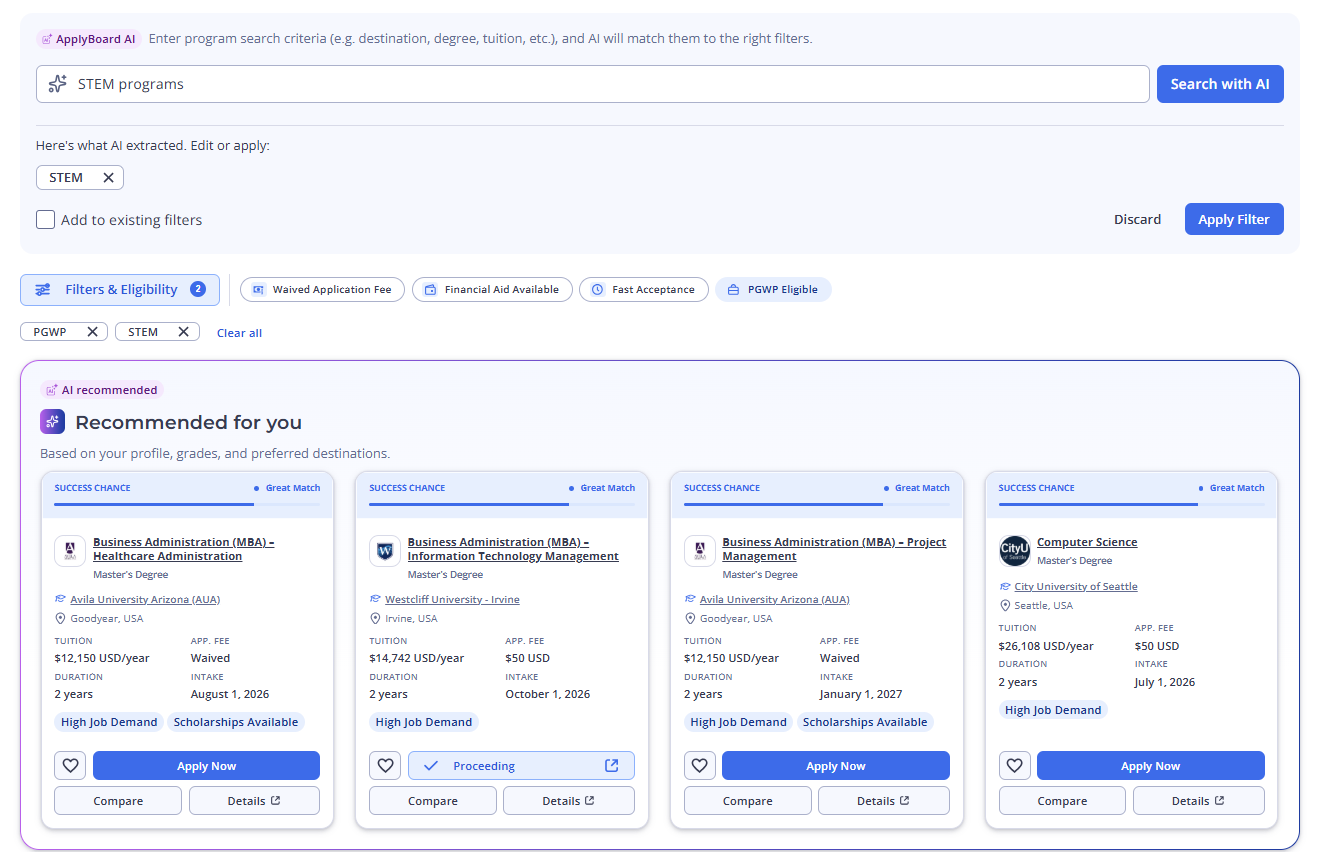
Task: Toggle Waived Application Fee quick filter
Action: [x=322, y=289]
